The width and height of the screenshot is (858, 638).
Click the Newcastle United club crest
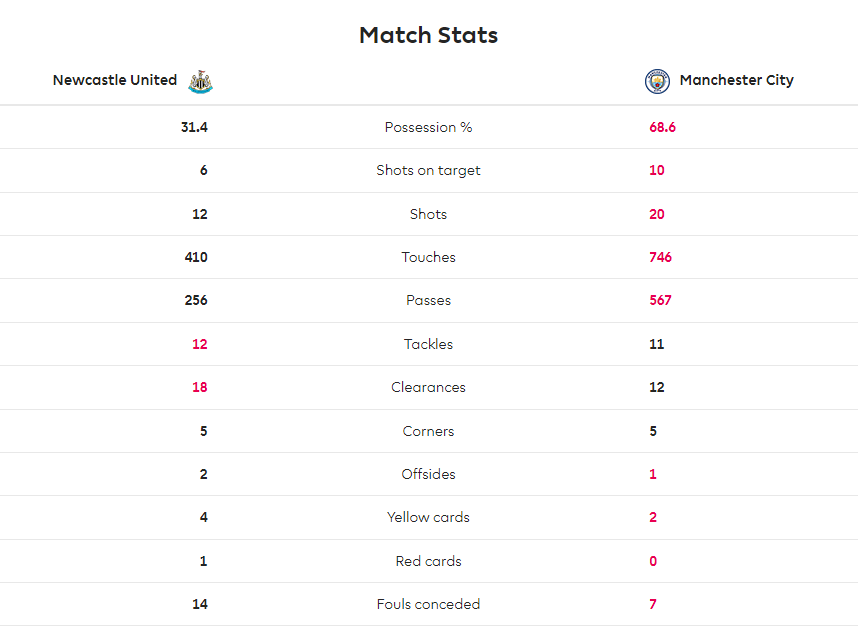(200, 82)
